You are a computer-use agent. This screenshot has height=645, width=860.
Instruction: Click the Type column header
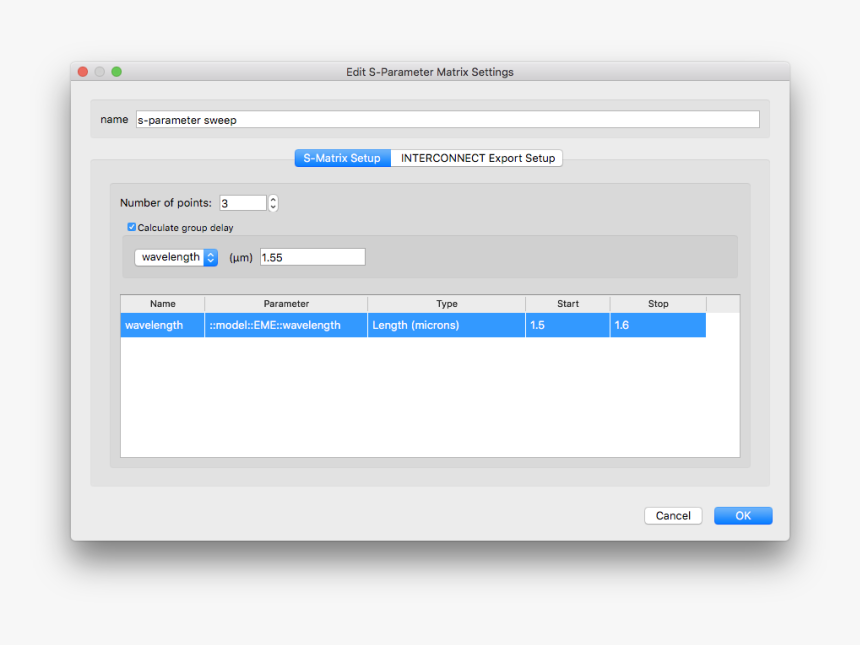(446, 303)
